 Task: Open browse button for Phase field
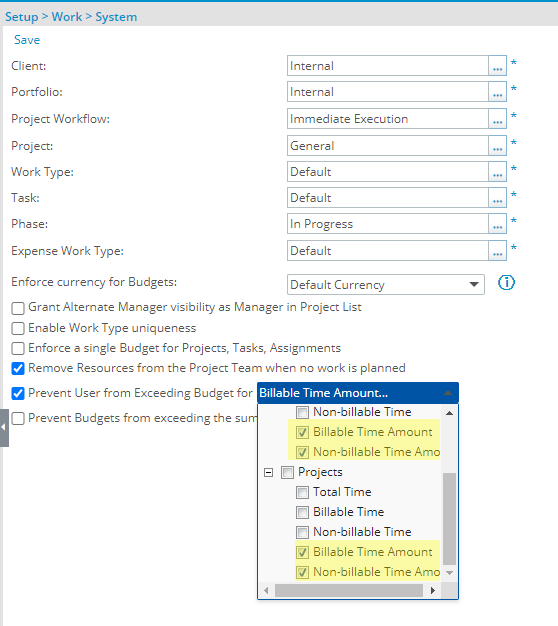[x=497, y=224]
